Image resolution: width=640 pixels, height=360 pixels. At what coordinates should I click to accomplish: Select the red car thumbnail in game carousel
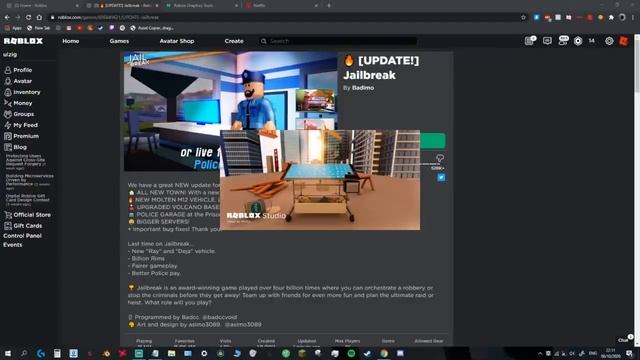click(315, 100)
